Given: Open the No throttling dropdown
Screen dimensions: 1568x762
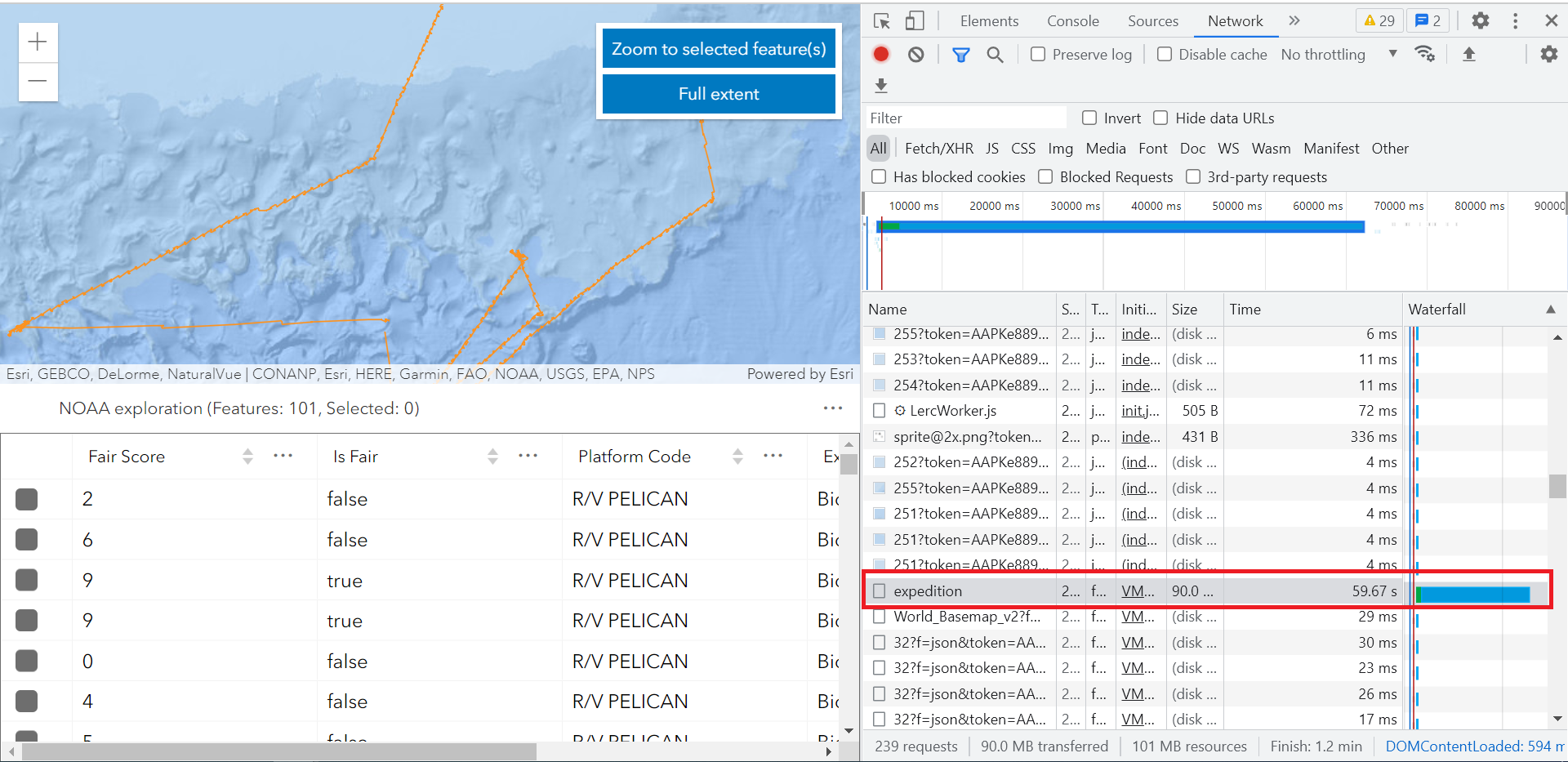Looking at the screenshot, I should 1339,55.
